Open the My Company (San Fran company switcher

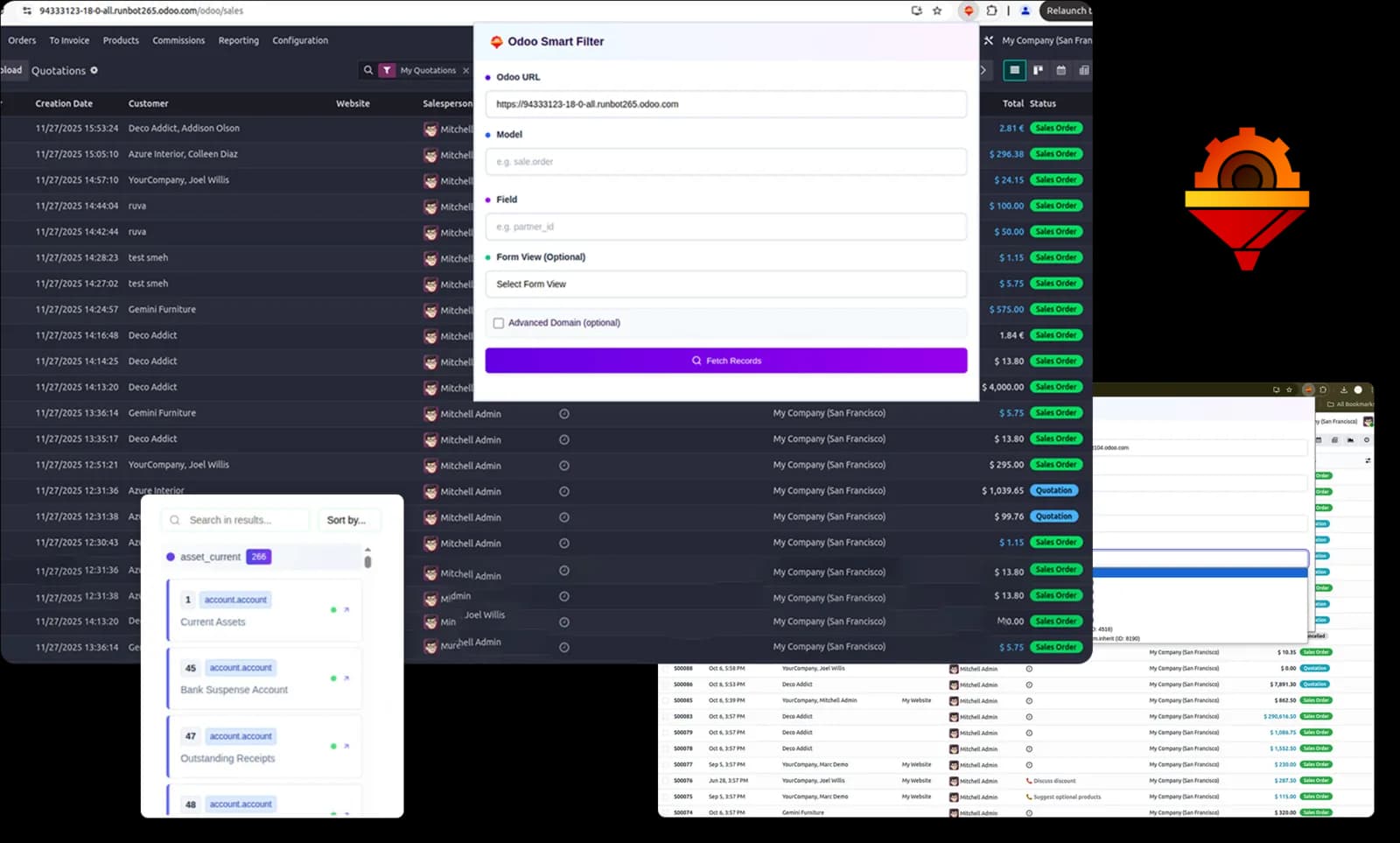[x=1046, y=40]
